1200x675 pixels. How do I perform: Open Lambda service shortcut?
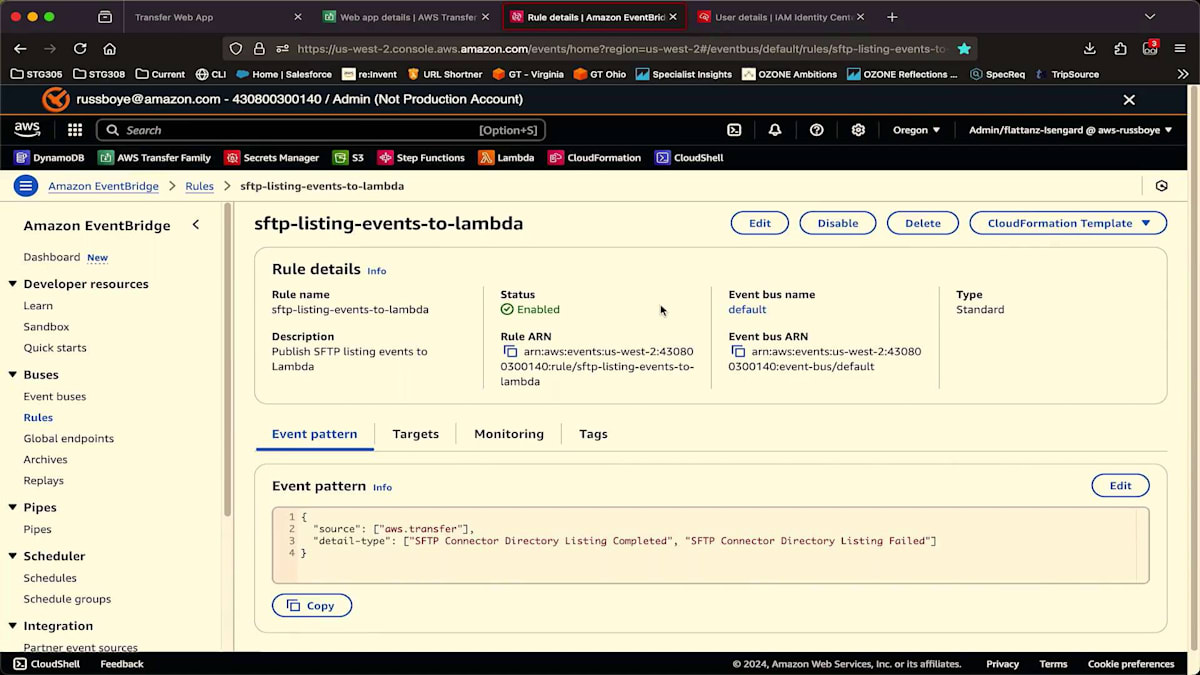click(x=506, y=158)
